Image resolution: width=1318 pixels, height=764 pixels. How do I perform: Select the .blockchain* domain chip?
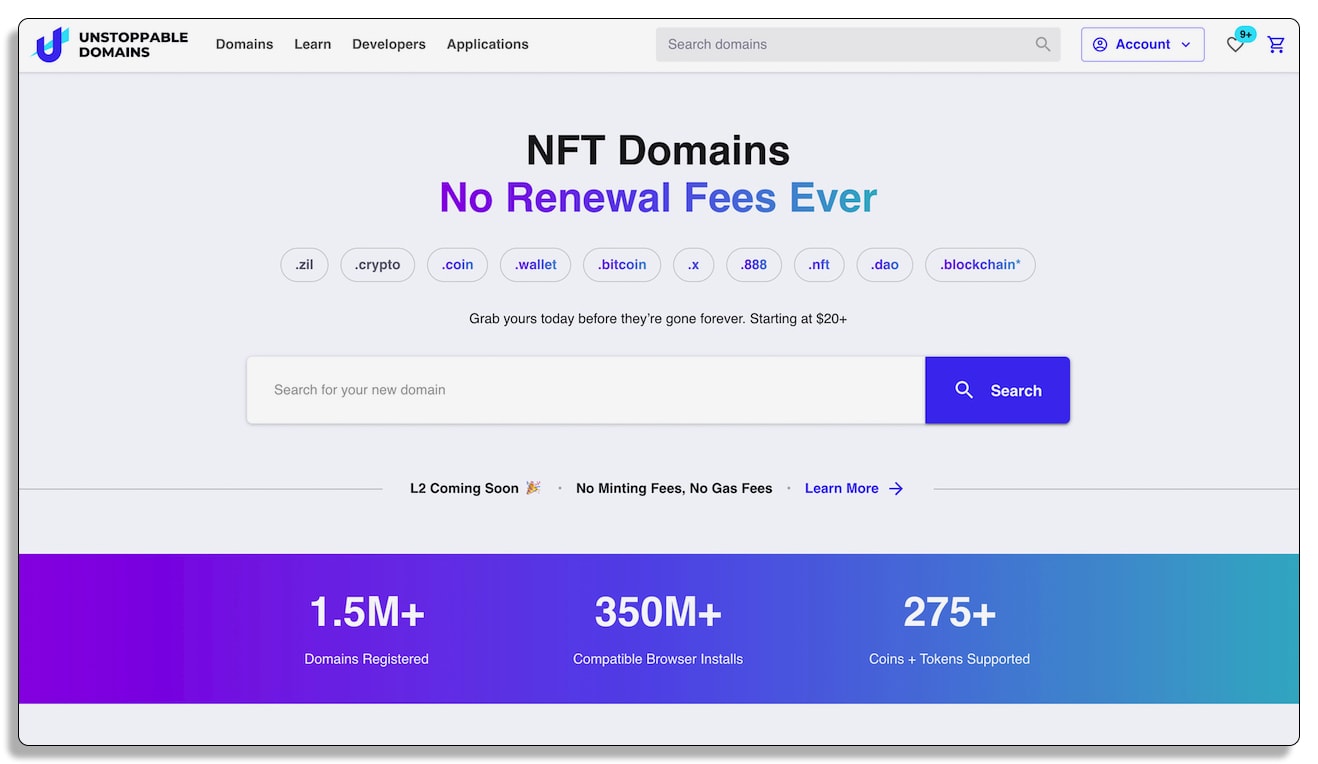[x=980, y=265]
